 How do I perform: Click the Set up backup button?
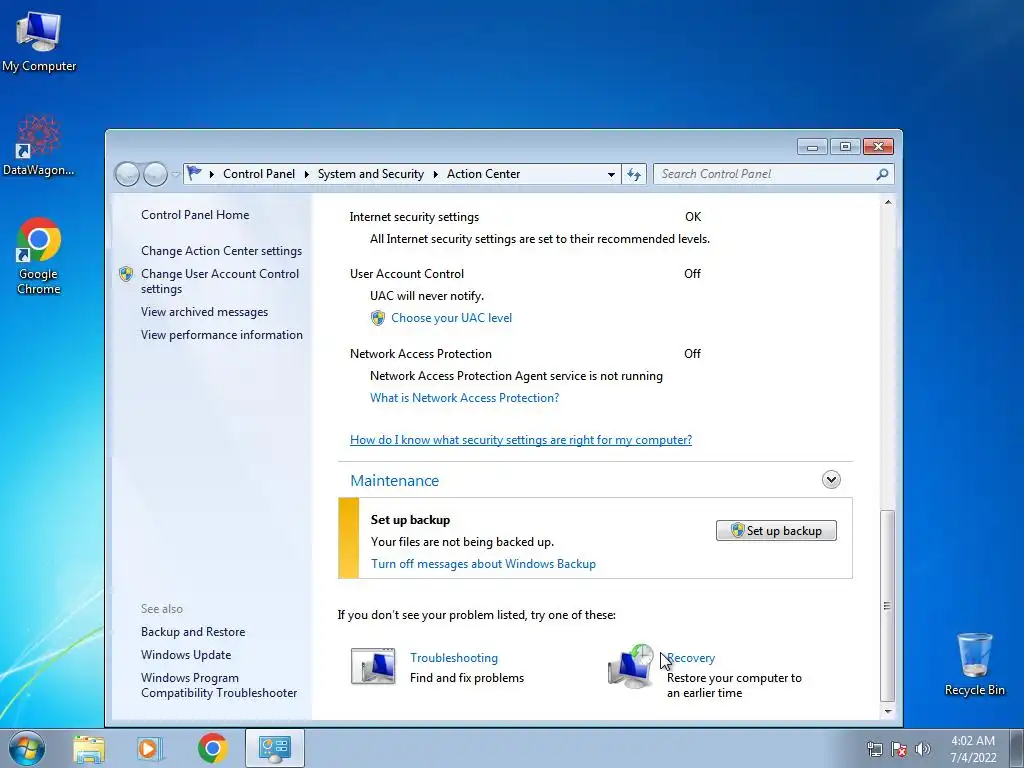(x=776, y=530)
